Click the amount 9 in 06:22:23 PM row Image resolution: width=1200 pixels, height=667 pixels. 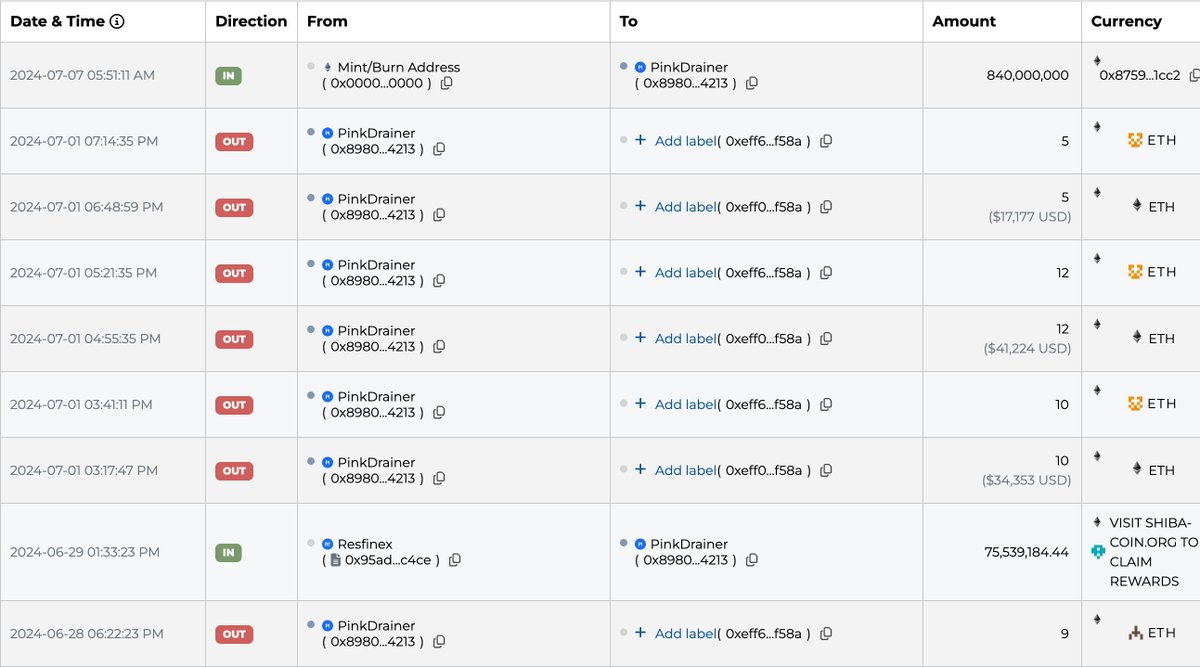pyautogui.click(x=1064, y=634)
